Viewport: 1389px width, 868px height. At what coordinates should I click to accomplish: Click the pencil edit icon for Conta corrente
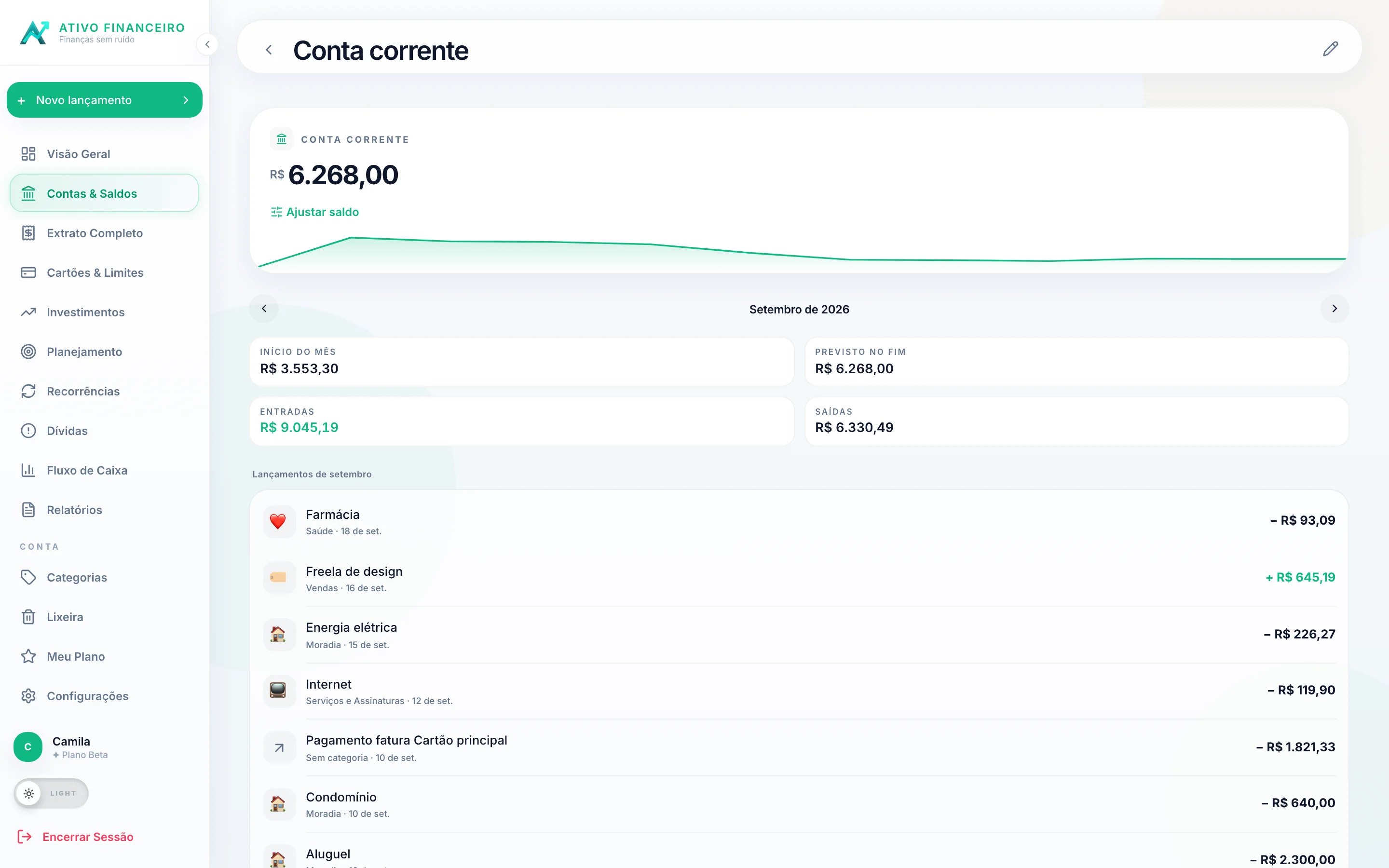[1330, 49]
